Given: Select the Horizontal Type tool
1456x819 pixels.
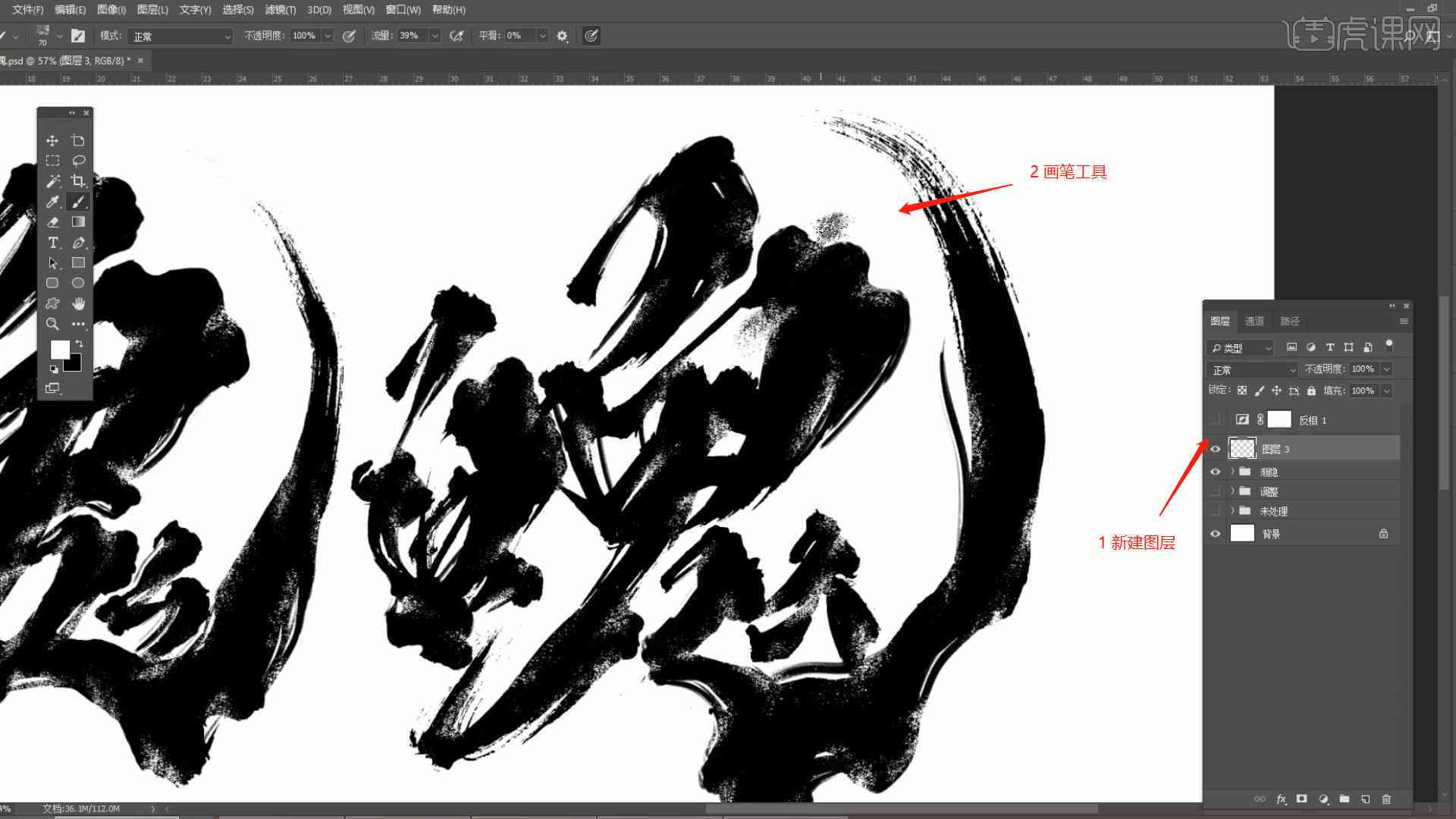Looking at the screenshot, I should click(x=52, y=243).
